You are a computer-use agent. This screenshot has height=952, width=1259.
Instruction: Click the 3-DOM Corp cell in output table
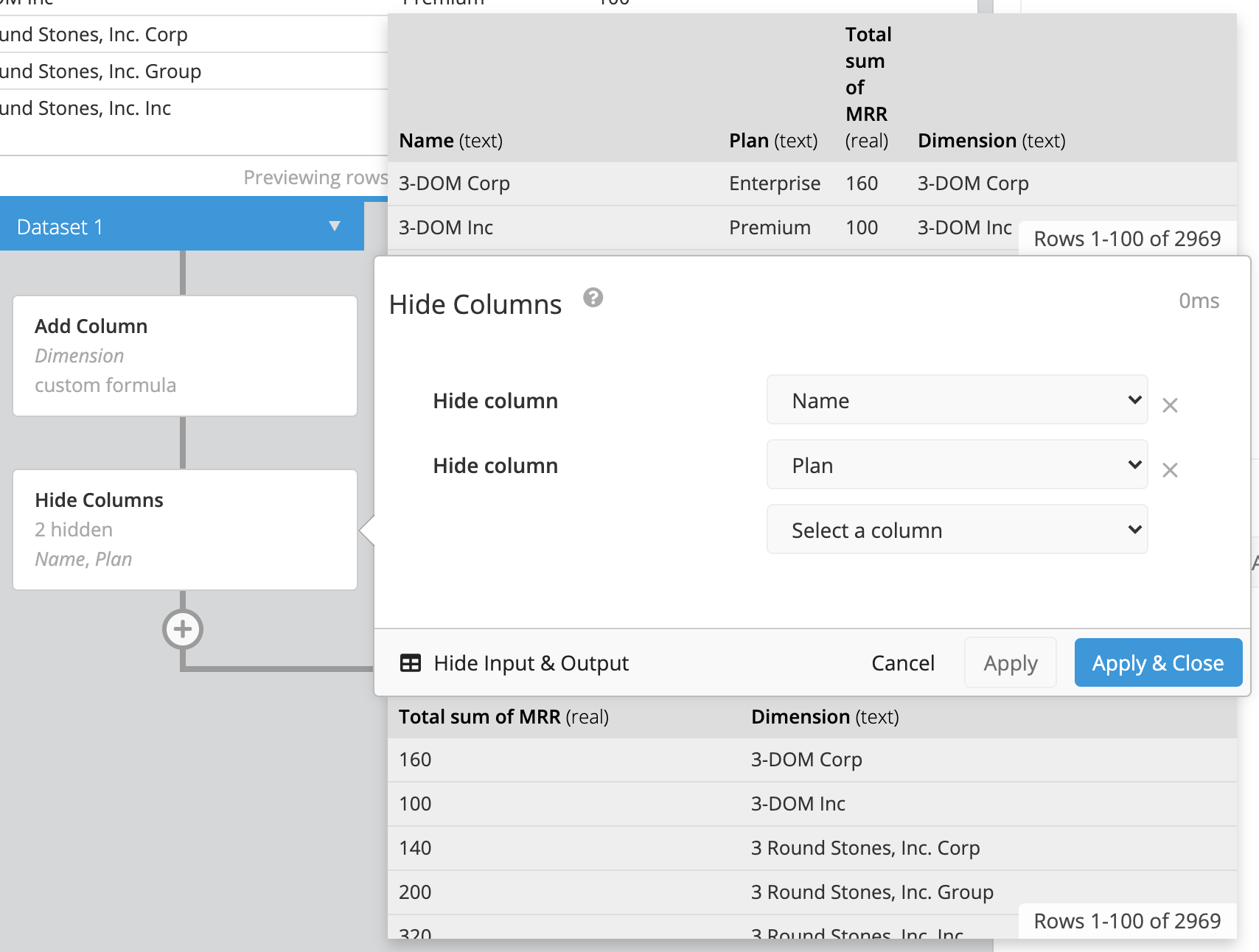(x=806, y=760)
